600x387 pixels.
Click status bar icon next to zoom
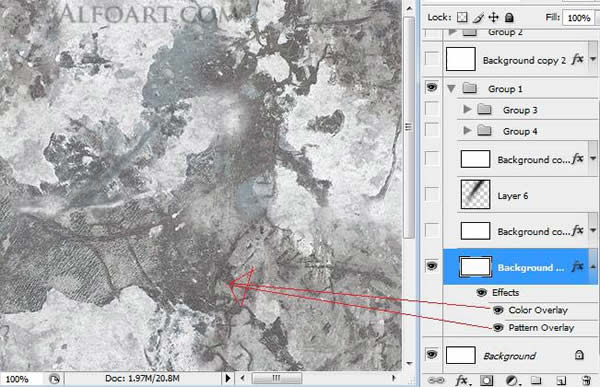(x=54, y=379)
